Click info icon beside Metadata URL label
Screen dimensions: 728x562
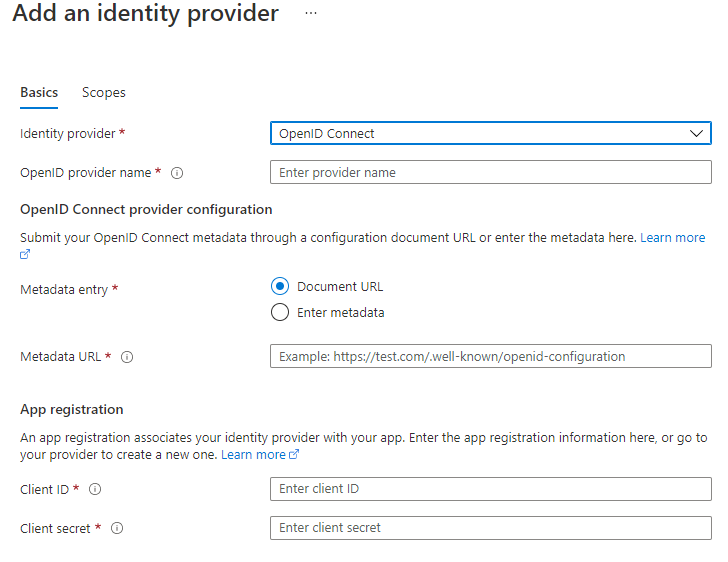pos(127,357)
